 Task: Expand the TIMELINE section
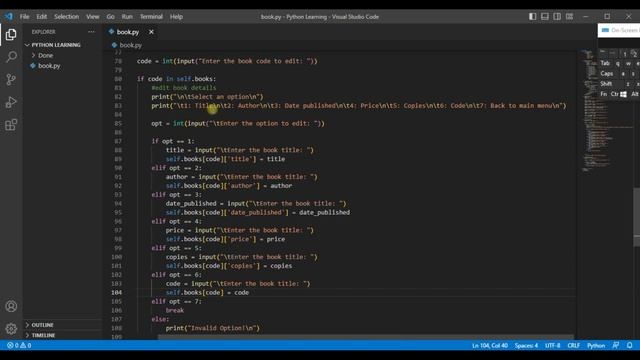pos(43,335)
